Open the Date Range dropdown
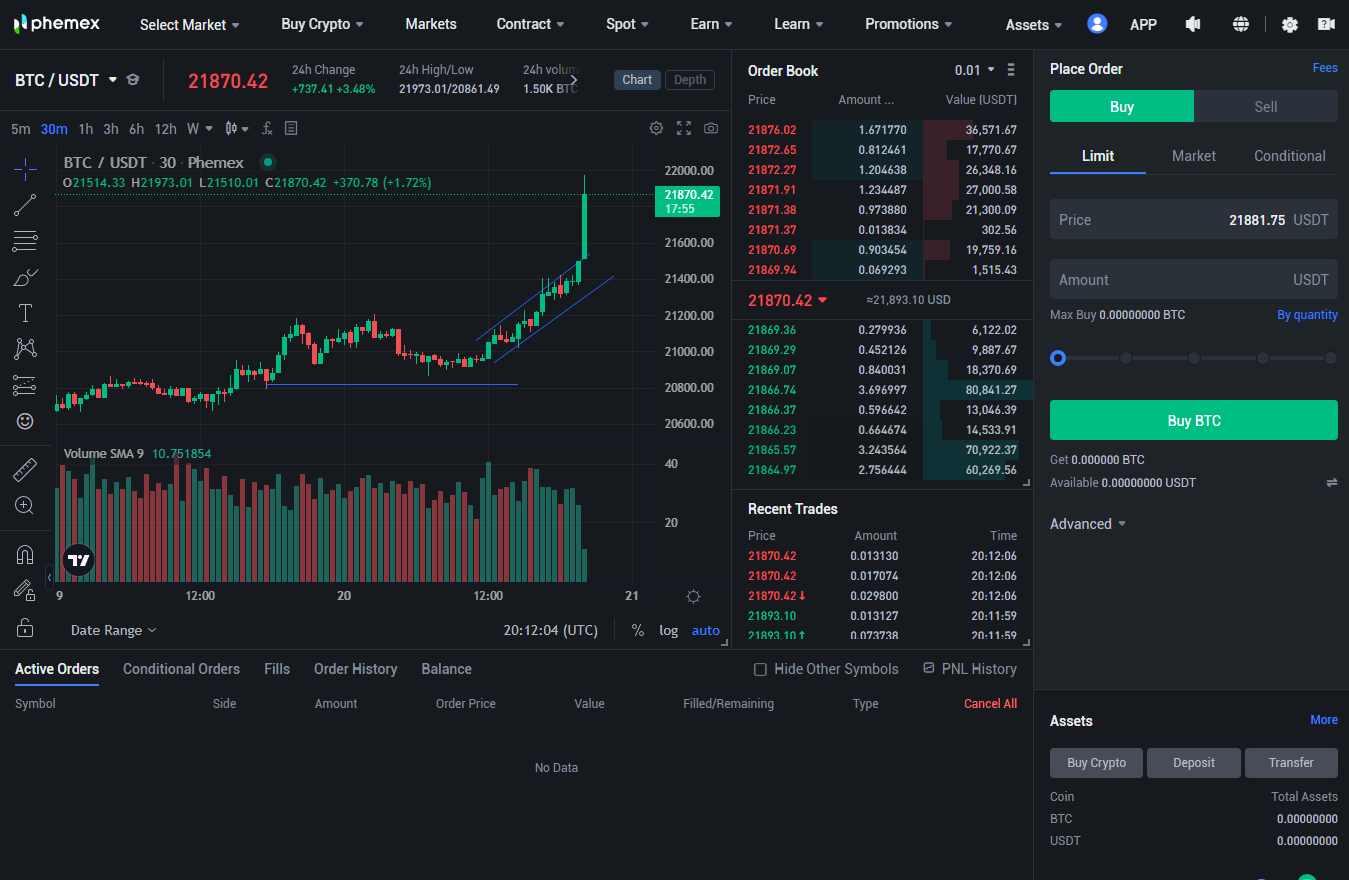Image resolution: width=1349 pixels, height=880 pixels. click(x=113, y=630)
